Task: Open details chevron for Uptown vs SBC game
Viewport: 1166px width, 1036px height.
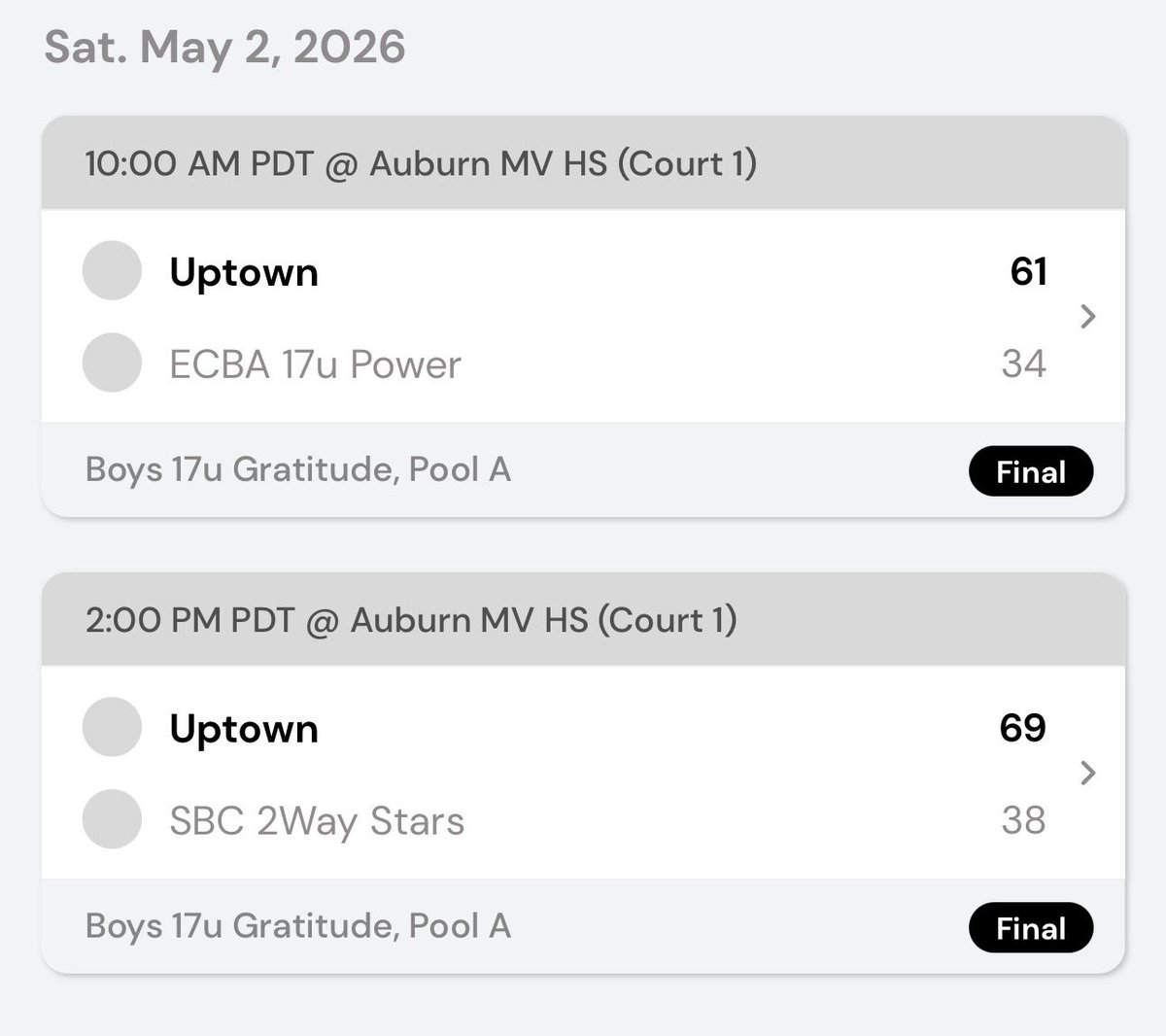Action: (1088, 774)
